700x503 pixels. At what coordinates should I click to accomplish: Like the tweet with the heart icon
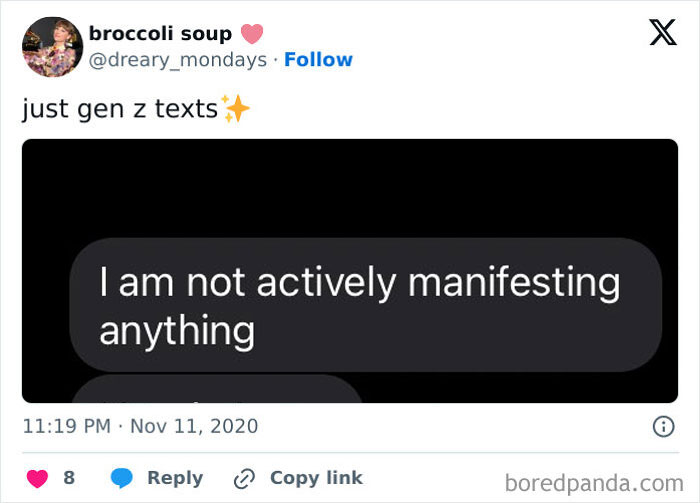37,478
